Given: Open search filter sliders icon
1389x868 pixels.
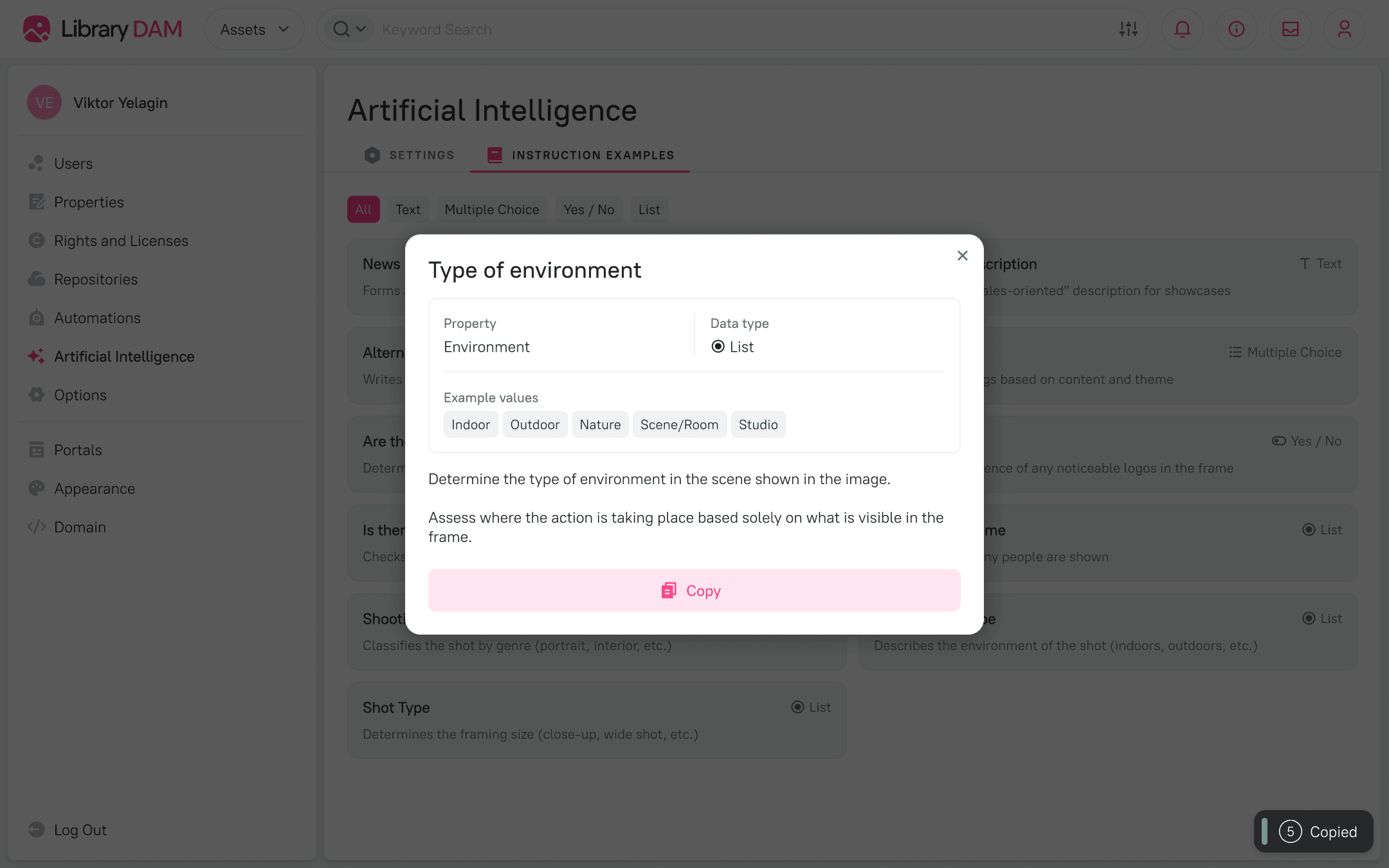Looking at the screenshot, I should 1128,29.
